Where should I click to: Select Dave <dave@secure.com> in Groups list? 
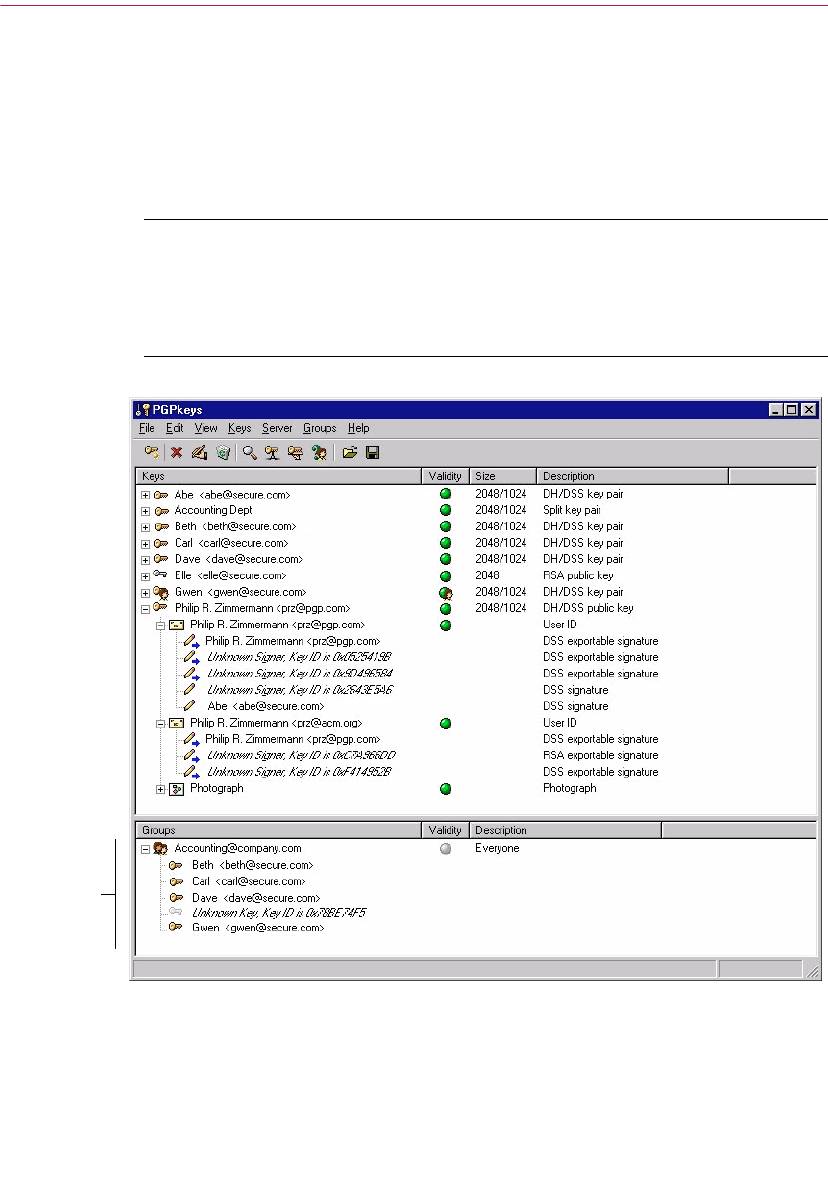256,898
